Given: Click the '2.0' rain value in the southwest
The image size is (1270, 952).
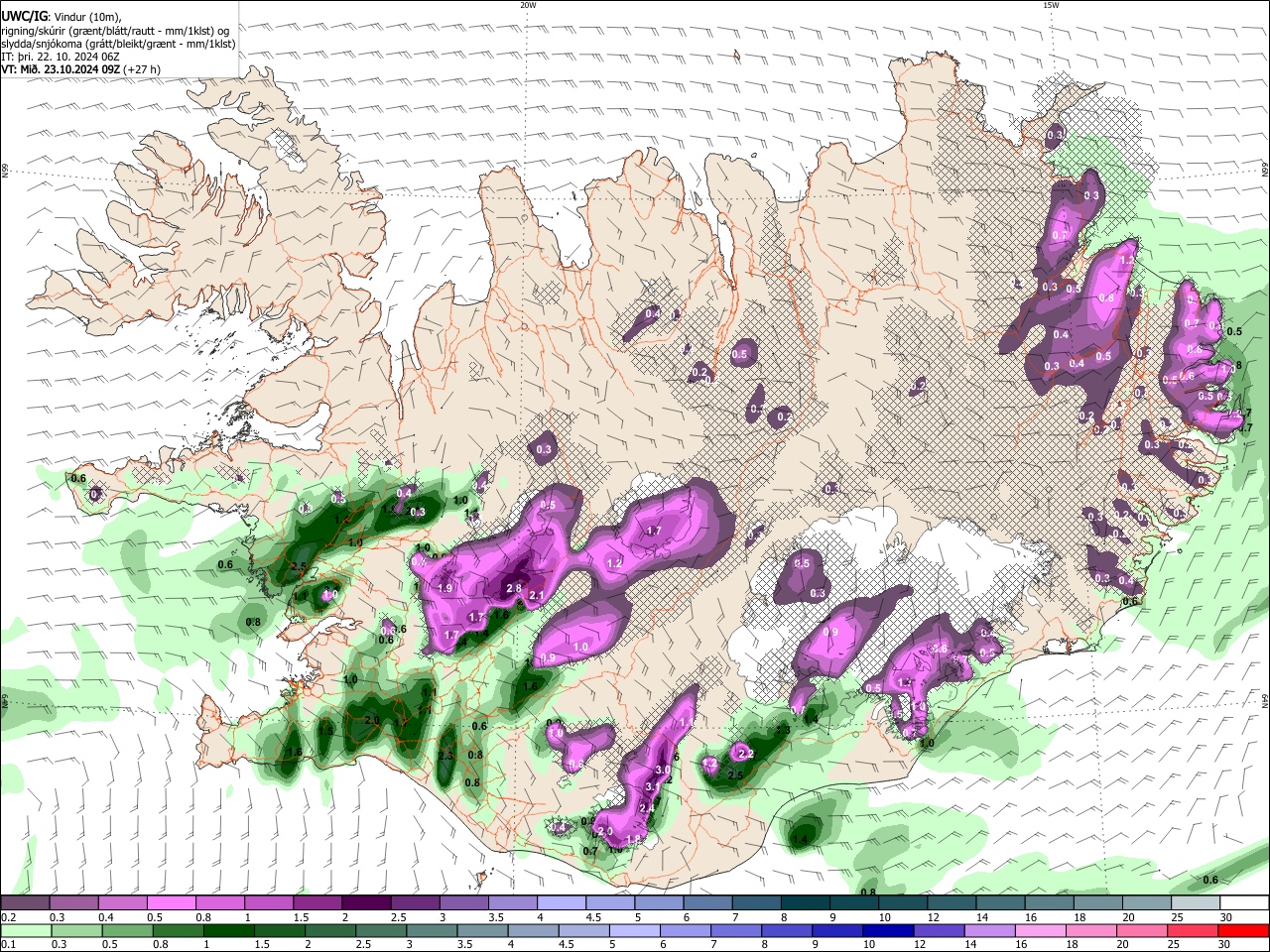Looking at the screenshot, I should (x=372, y=720).
